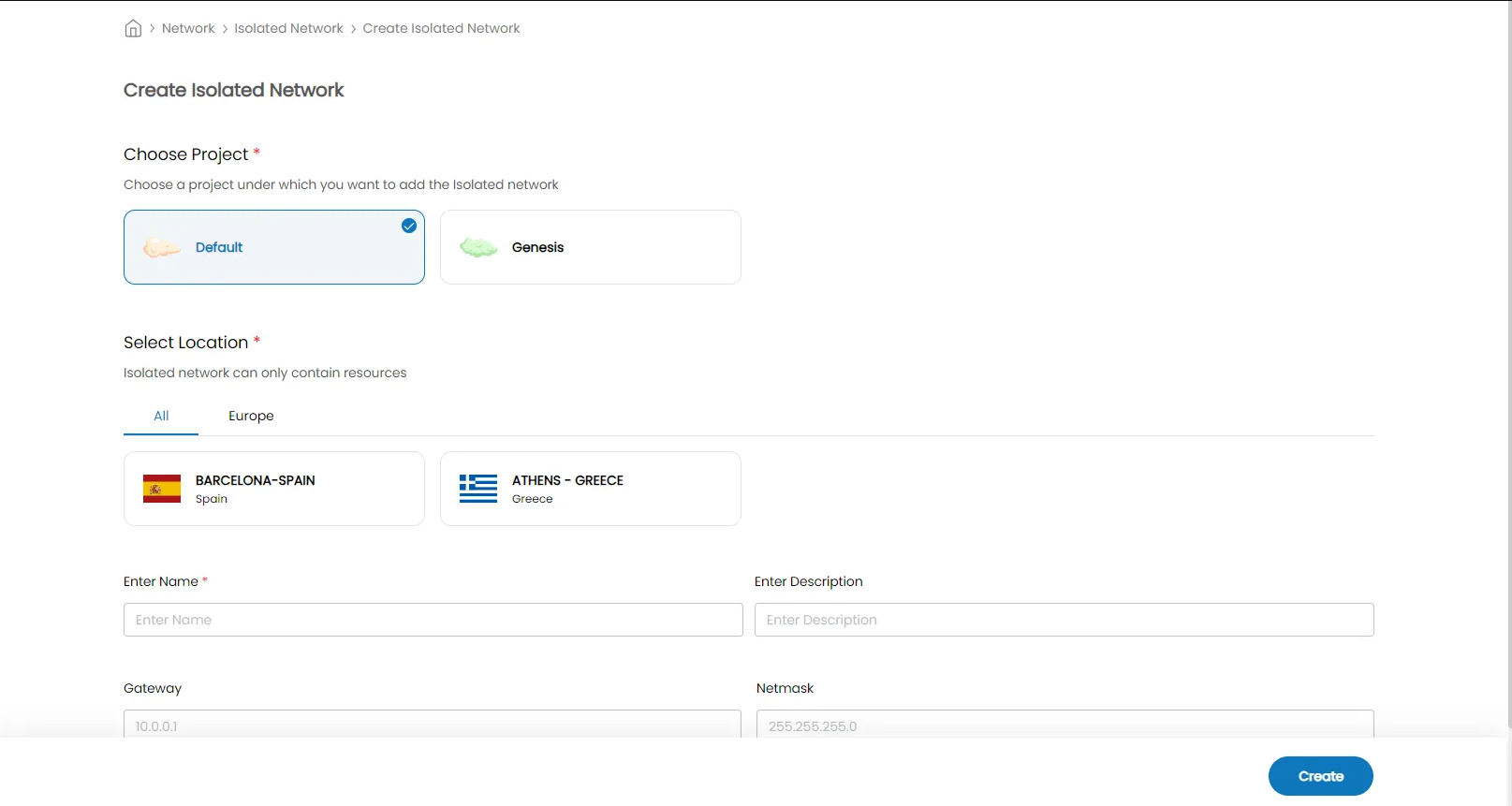Select the Default project card label
The height and width of the screenshot is (806, 1512).
[219, 247]
